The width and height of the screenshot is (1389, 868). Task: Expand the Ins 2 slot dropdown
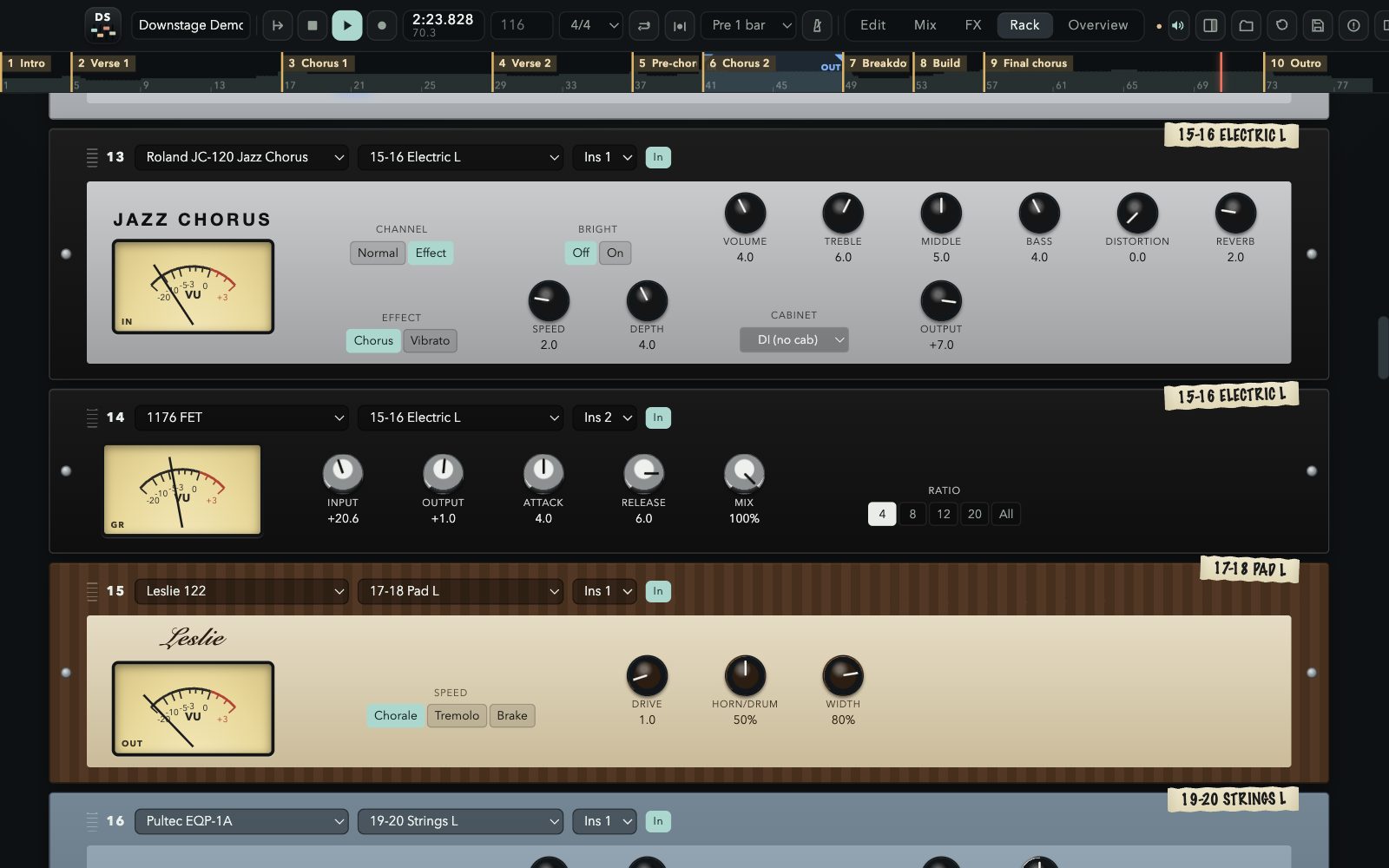(x=604, y=418)
